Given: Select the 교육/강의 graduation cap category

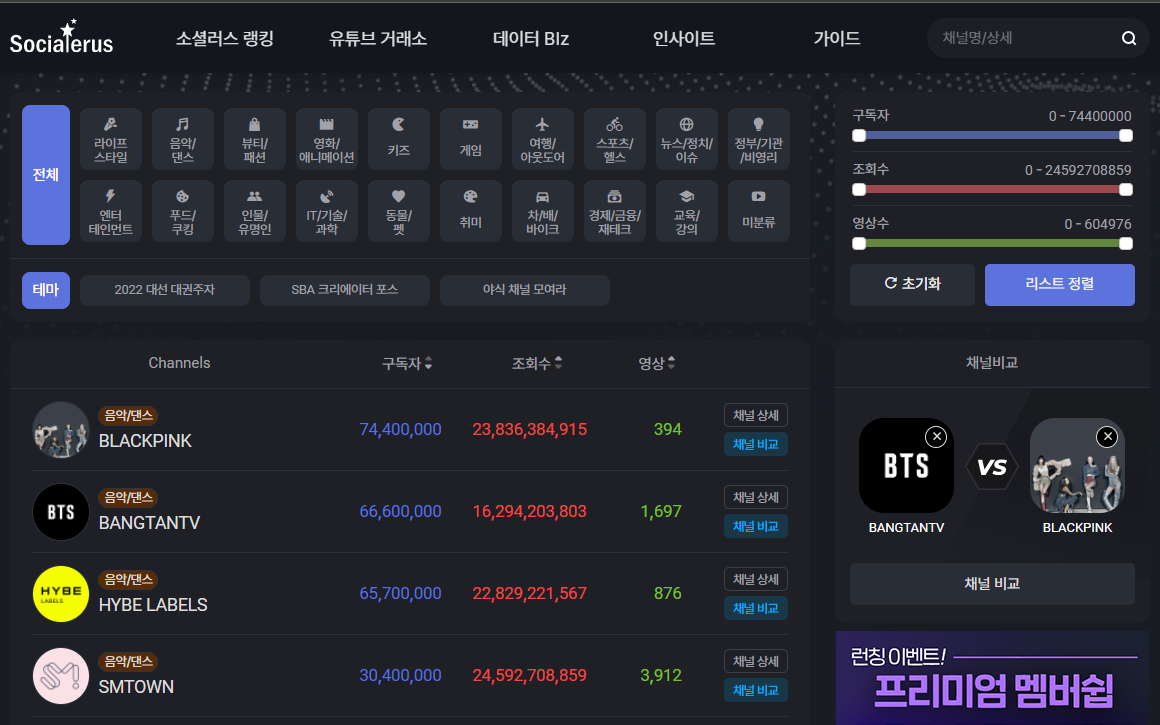Looking at the screenshot, I should (x=687, y=211).
